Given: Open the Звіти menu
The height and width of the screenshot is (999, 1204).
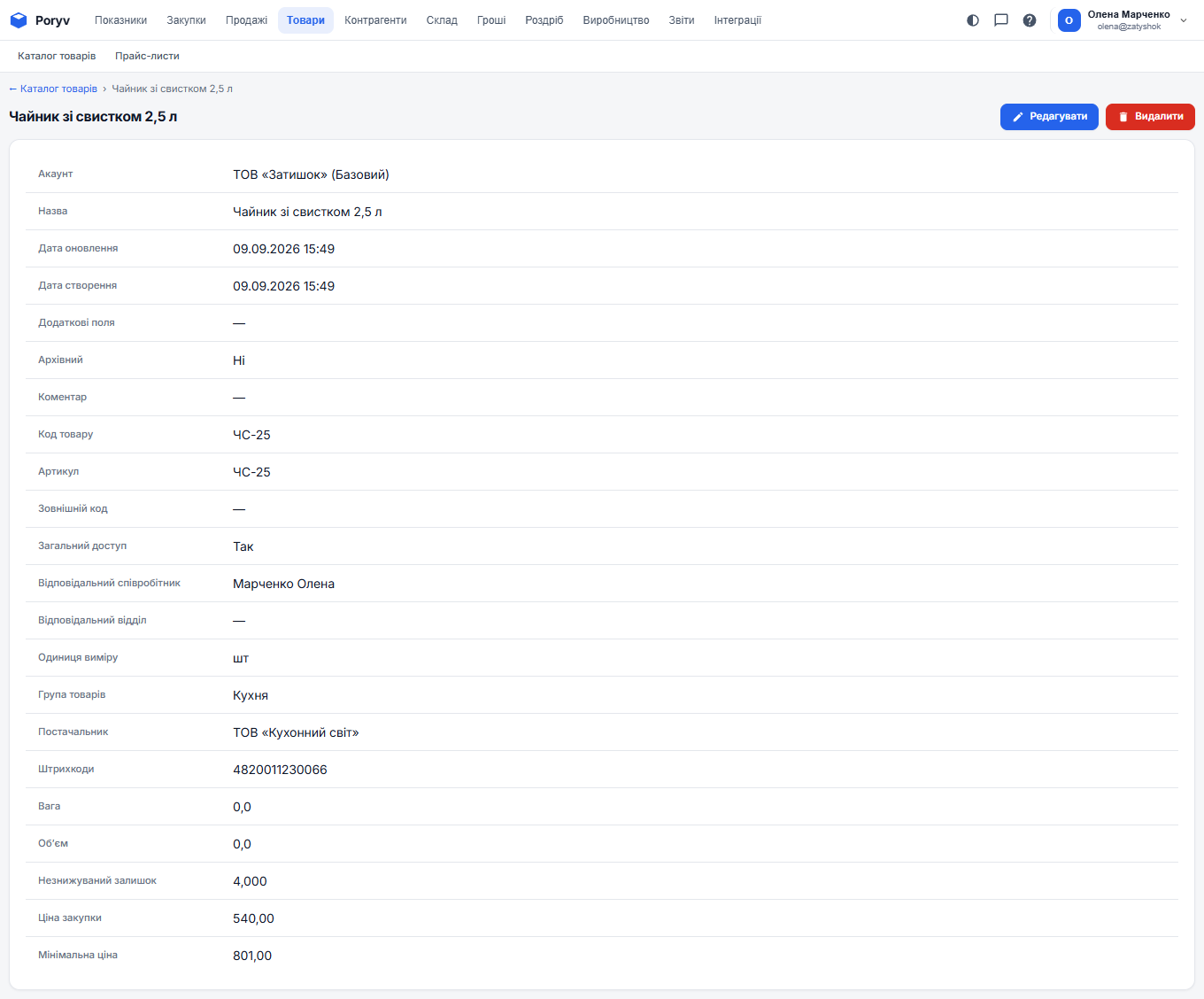Looking at the screenshot, I should [682, 20].
